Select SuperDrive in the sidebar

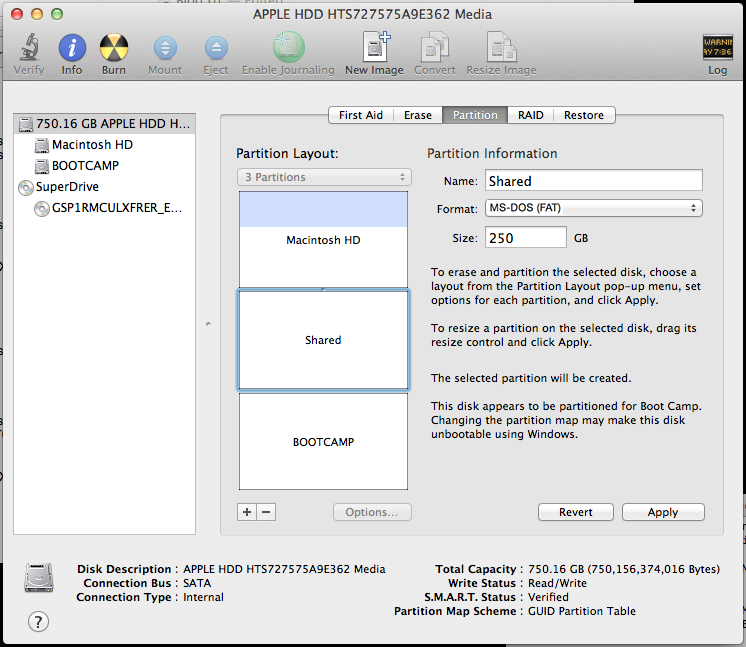coord(105,186)
